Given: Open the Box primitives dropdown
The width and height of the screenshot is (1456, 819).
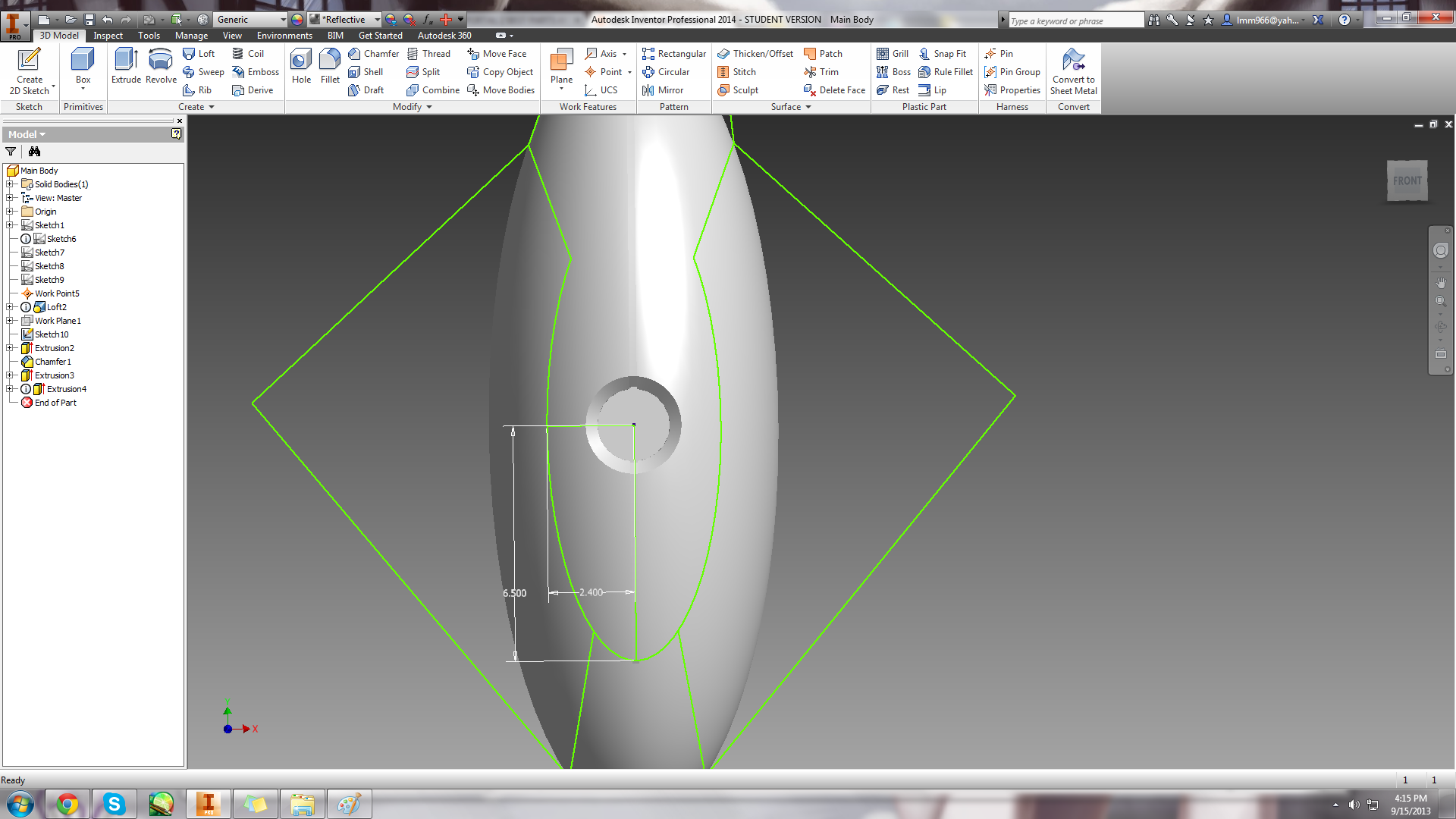Looking at the screenshot, I should tap(83, 89).
